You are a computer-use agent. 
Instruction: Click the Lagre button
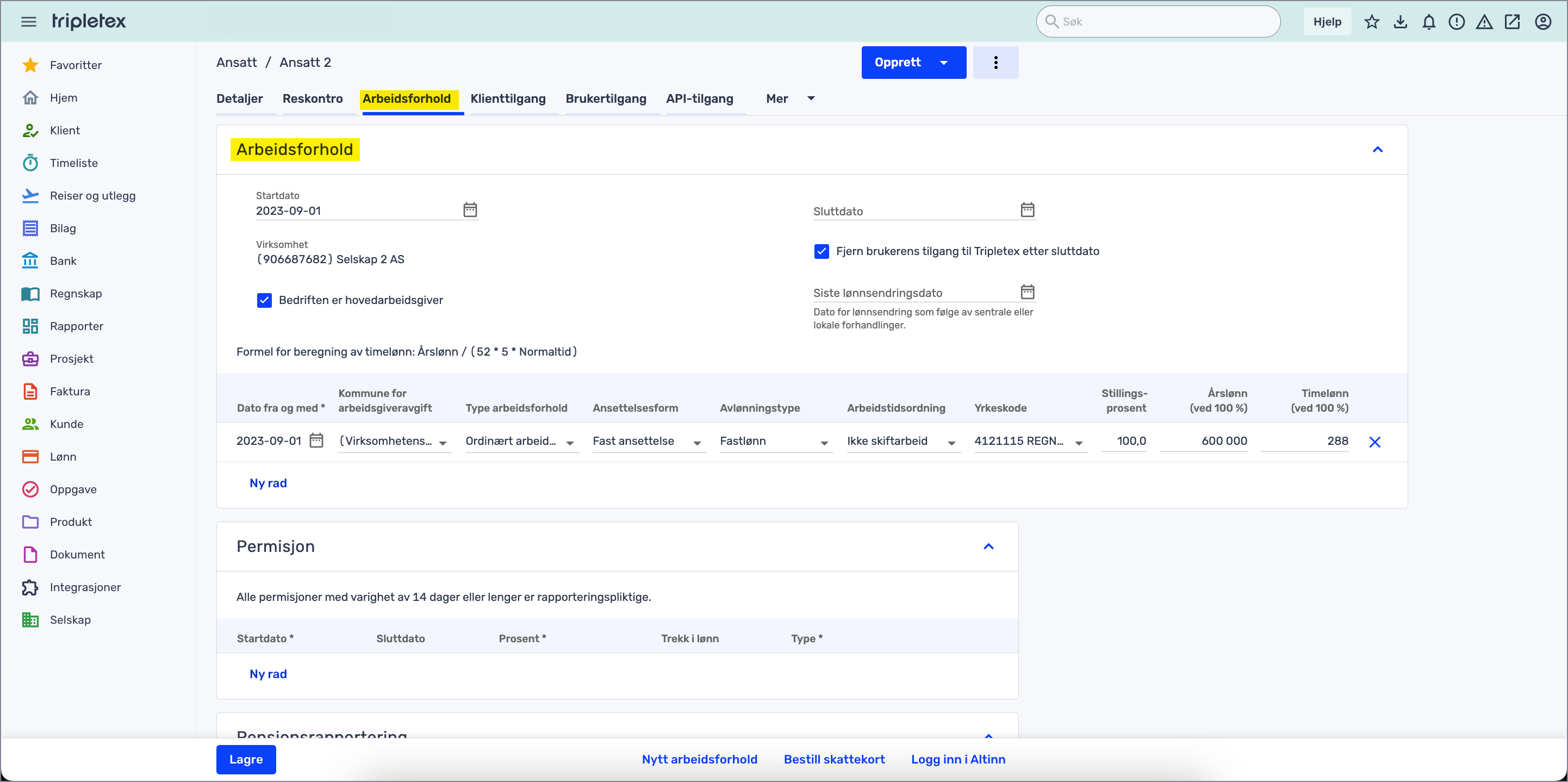tap(246, 760)
